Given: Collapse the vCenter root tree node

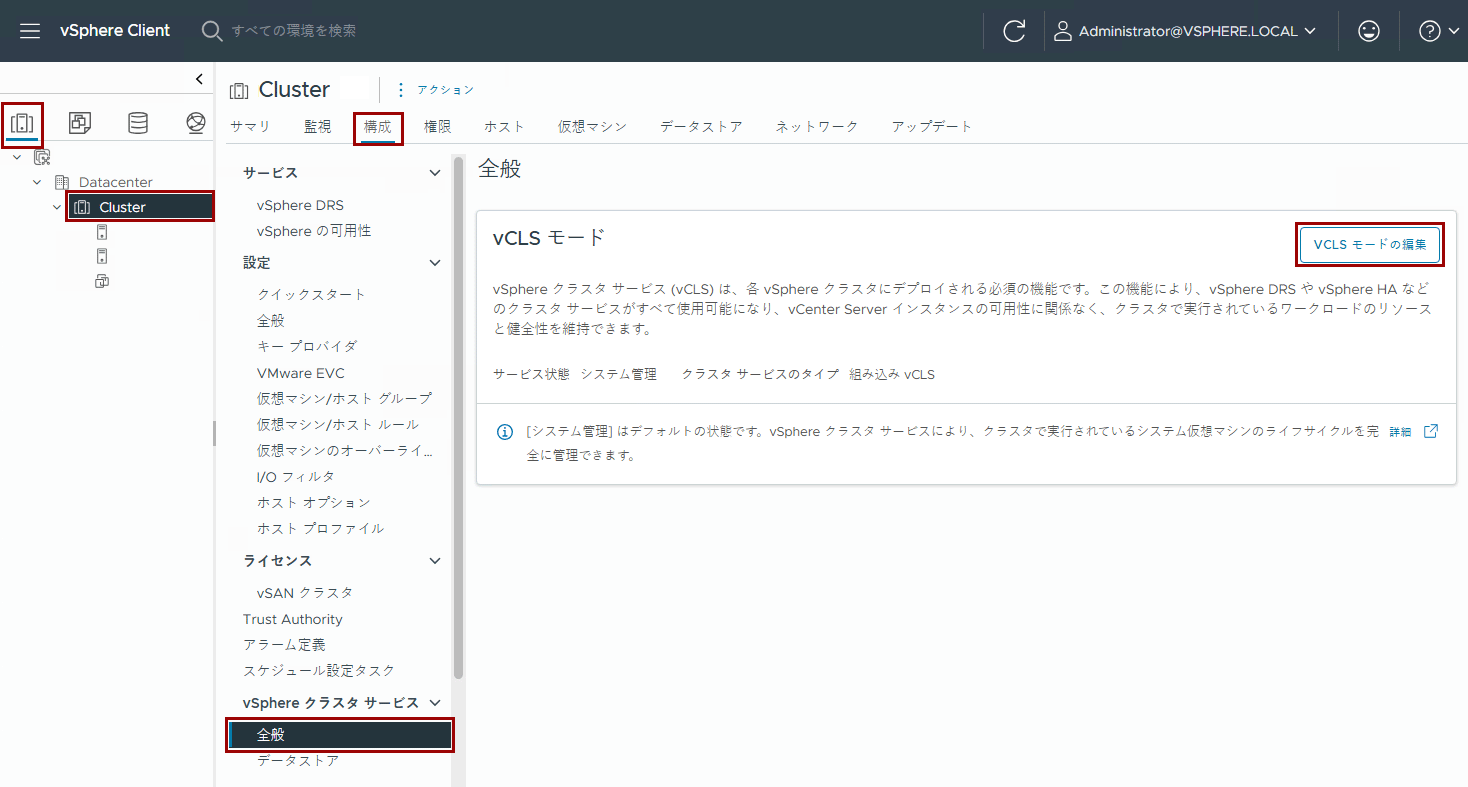Looking at the screenshot, I should click(17, 157).
